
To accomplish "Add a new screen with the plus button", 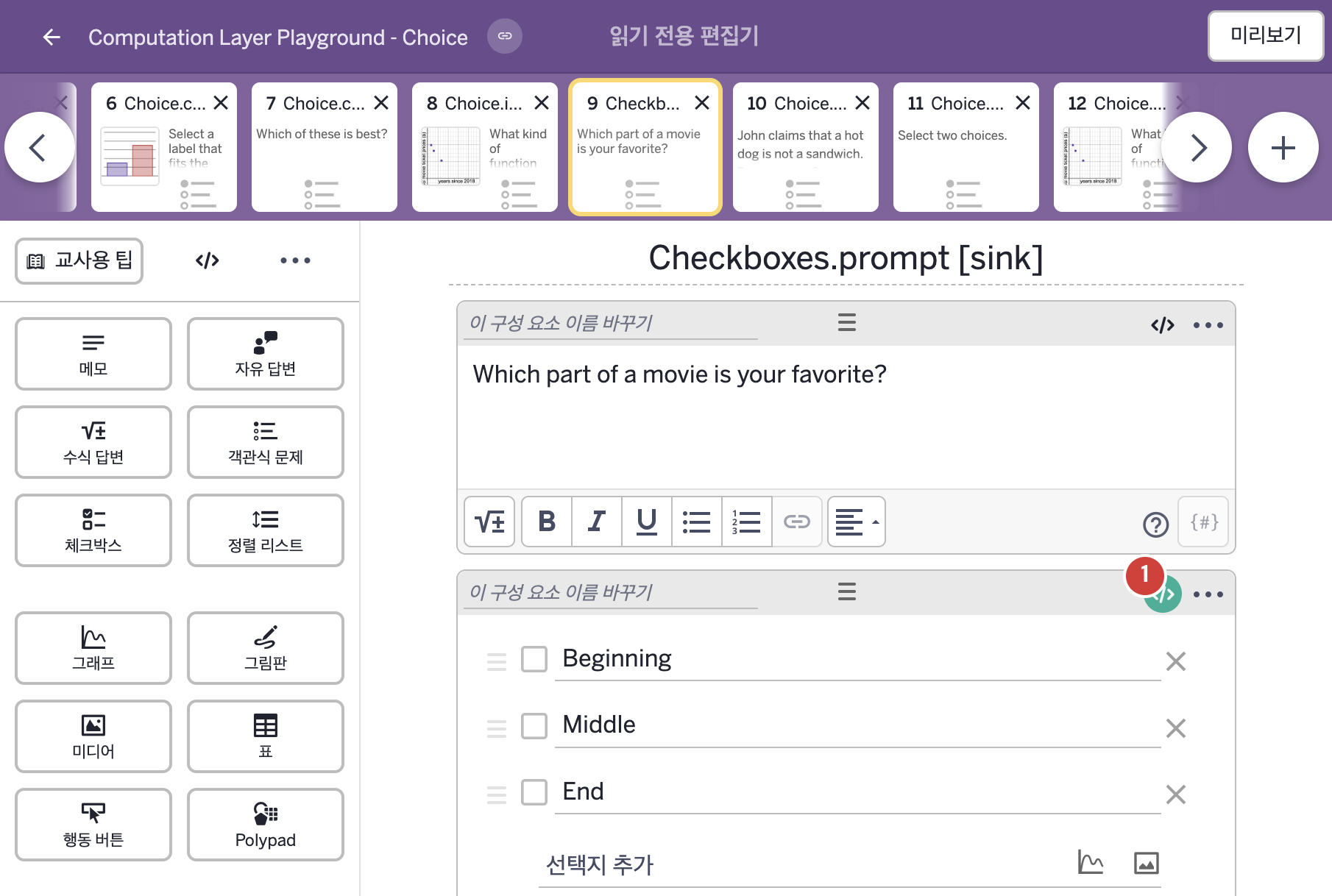I will pos(1283,147).
